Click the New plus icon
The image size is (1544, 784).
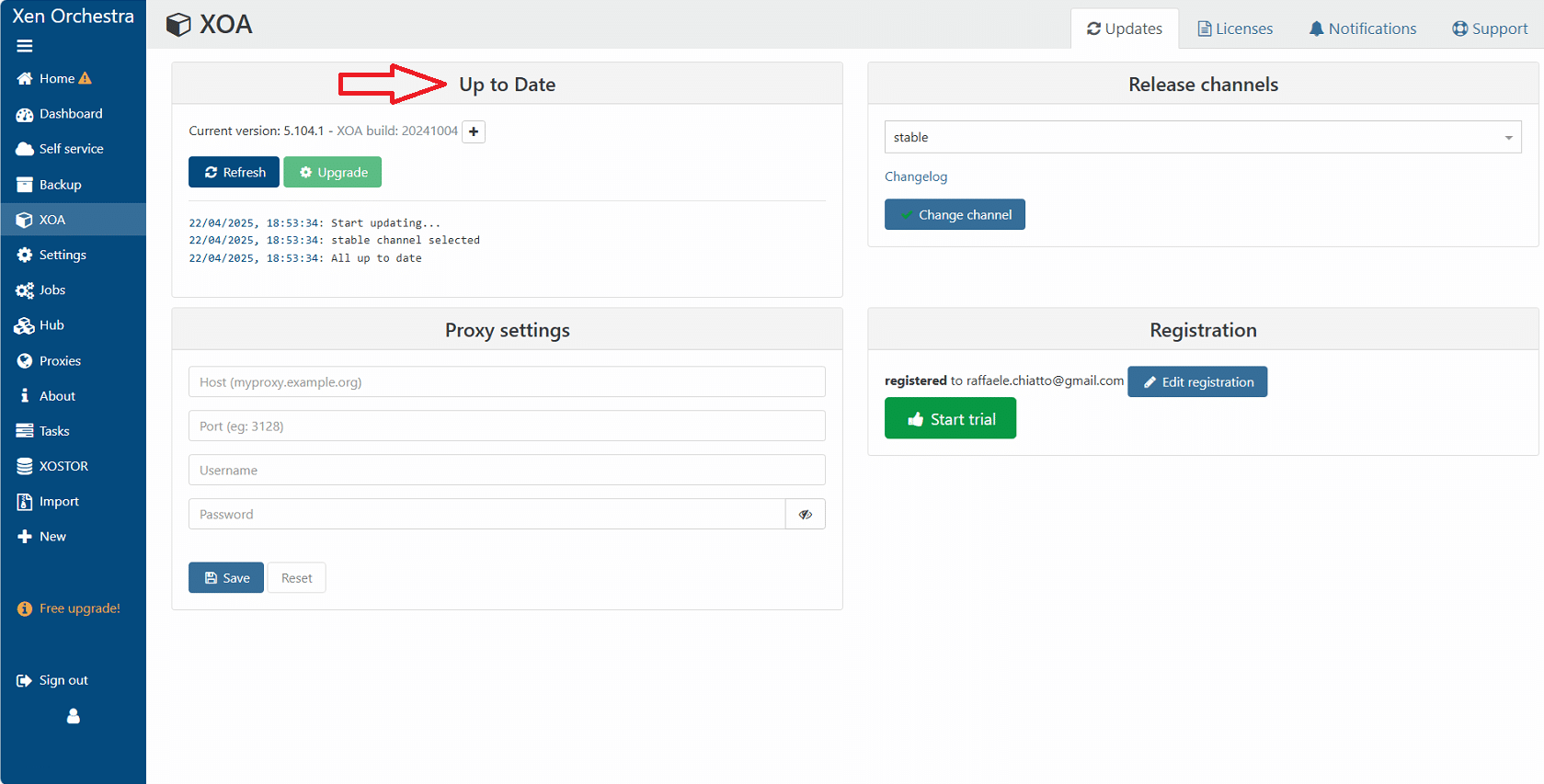coord(25,537)
